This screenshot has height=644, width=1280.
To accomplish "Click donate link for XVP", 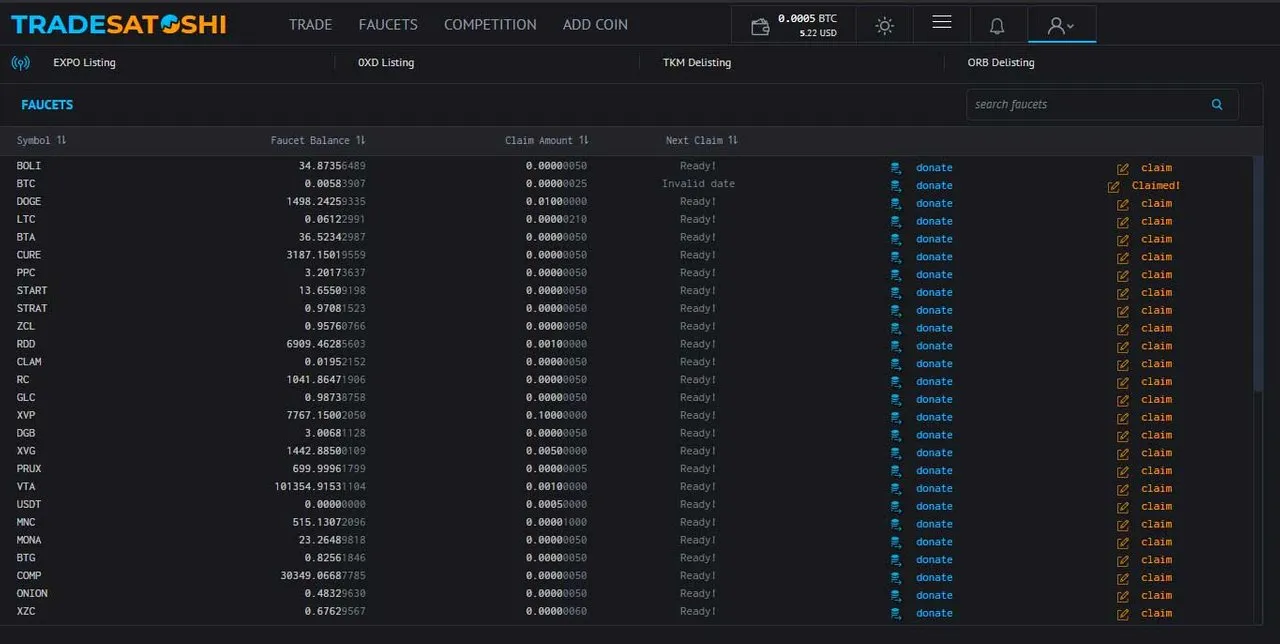I will pos(934,418).
